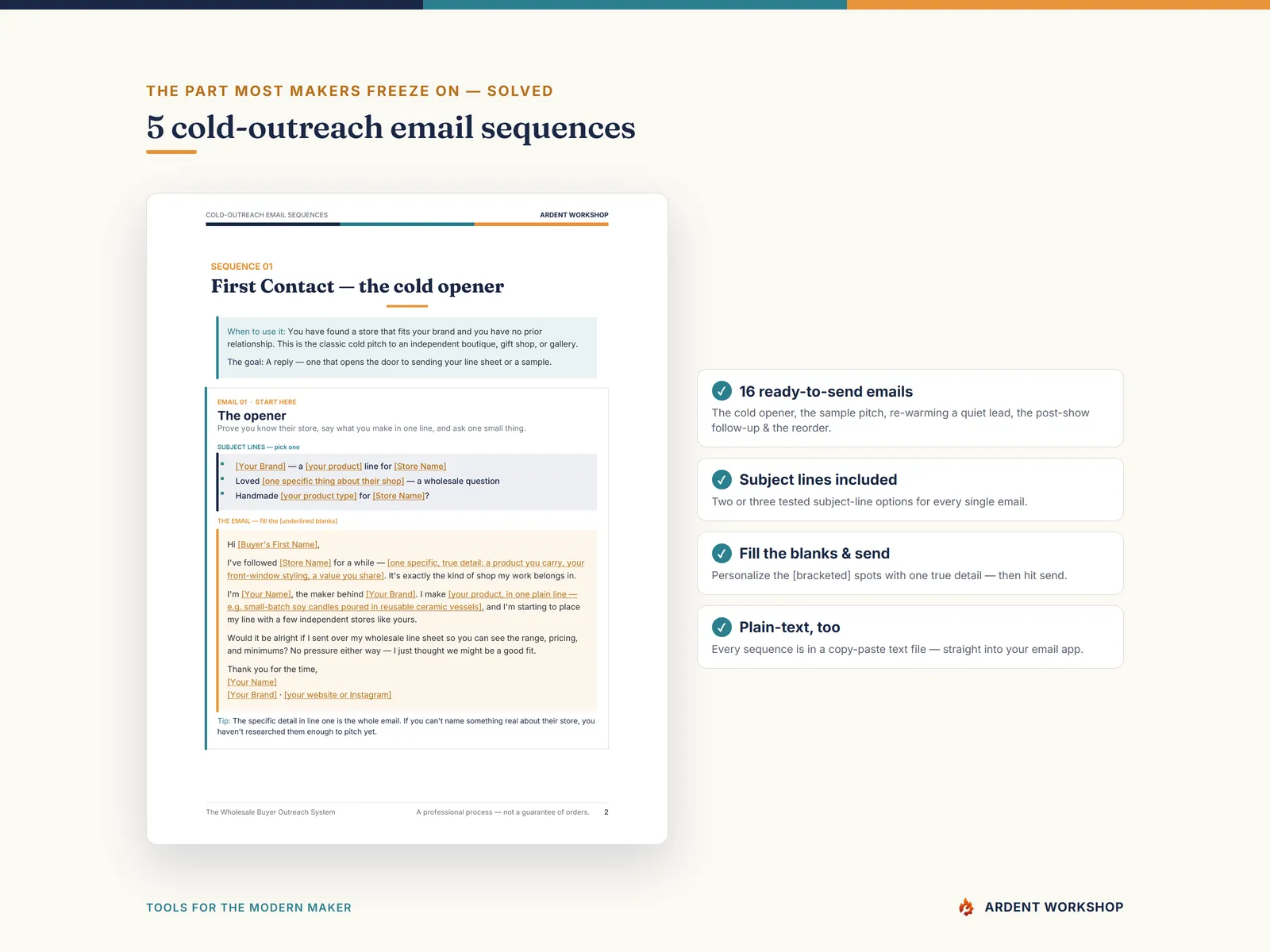Click the 'Tip:' note below the email

click(406, 726)
